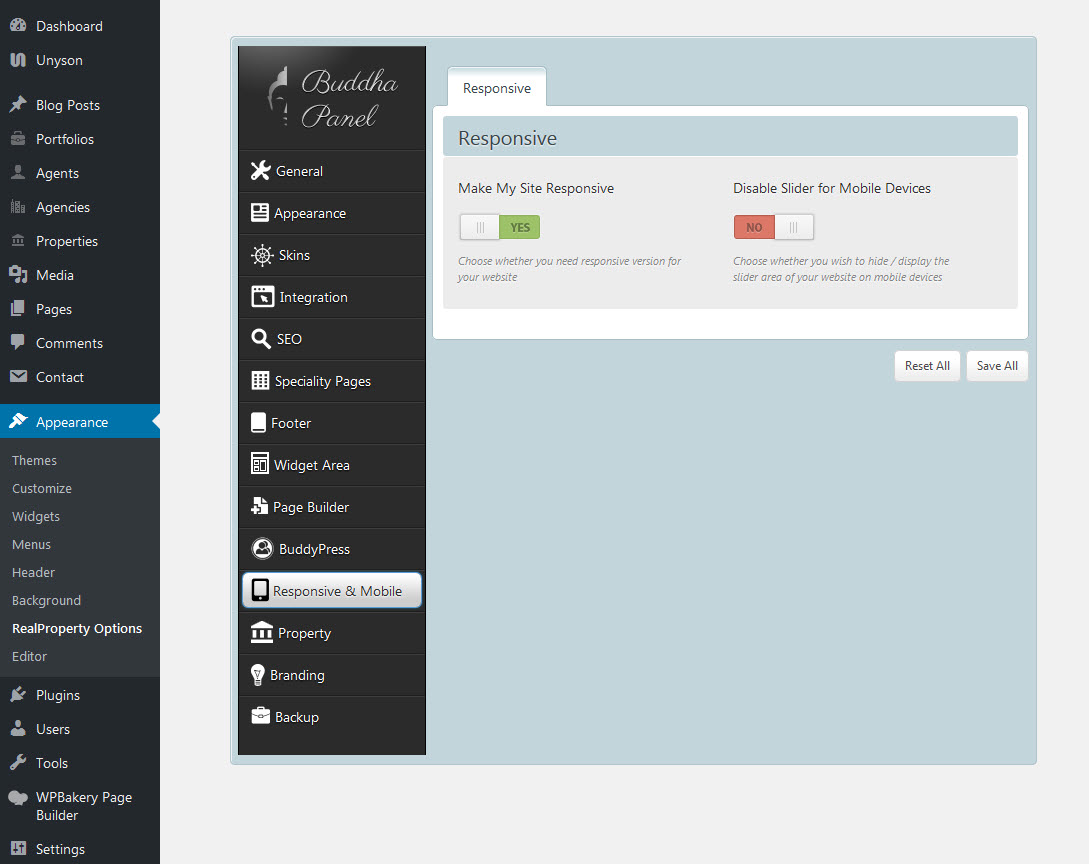The height and width of the screenshot is (864, 1089).
Task: Toggle Disable Slider for Mobile Devices switch
Action: tap(773, 227)
